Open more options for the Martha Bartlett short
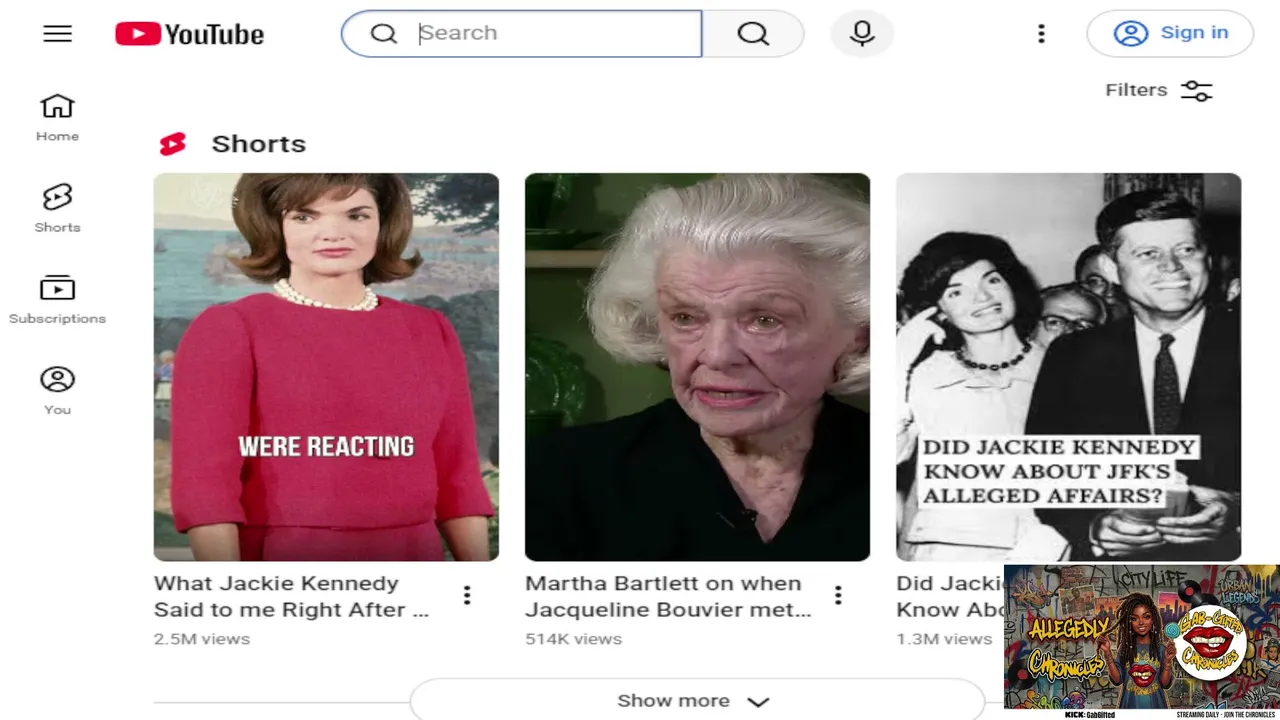 coord(838,596)
